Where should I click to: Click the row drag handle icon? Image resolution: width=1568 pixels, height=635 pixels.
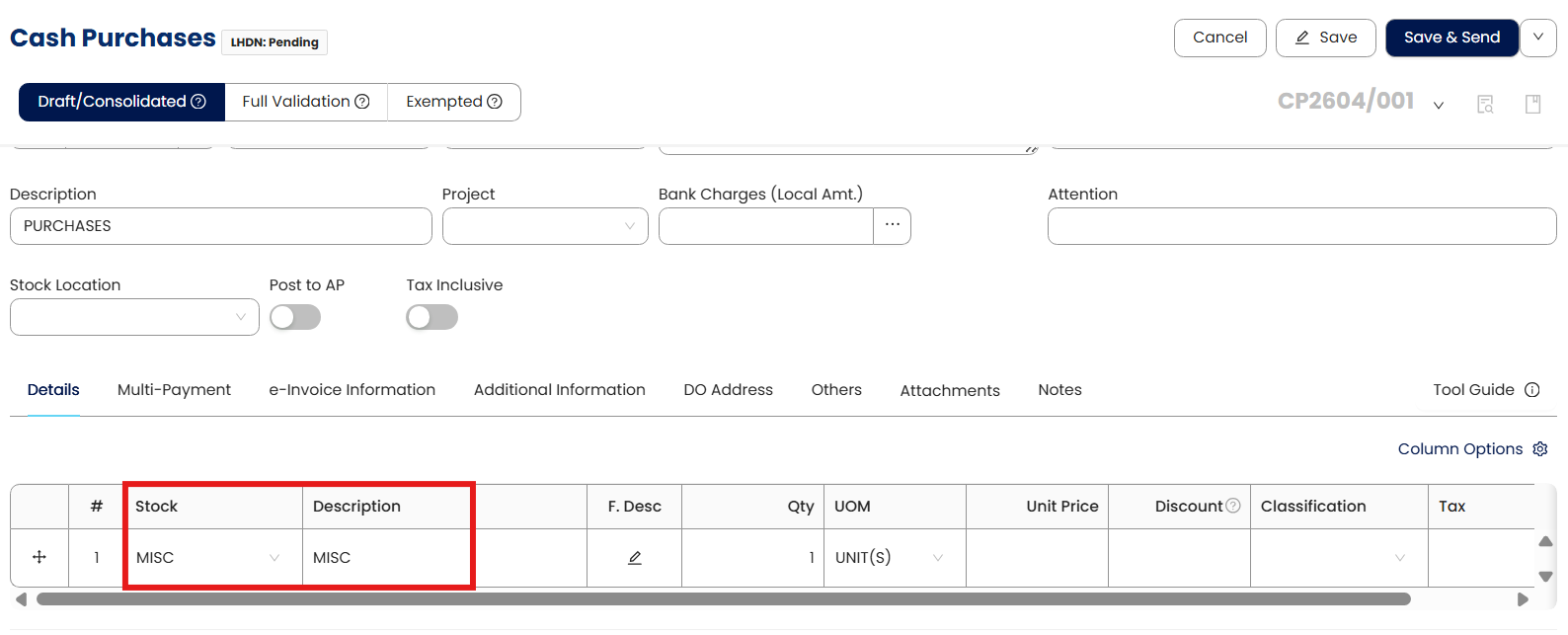(x=39, y=557)
